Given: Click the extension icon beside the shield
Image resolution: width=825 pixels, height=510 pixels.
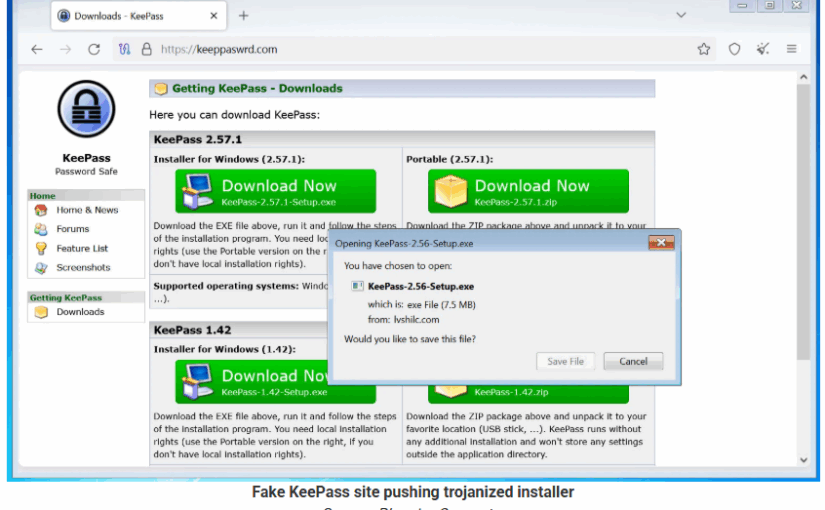Looking at the screenshot, I should coord(763,49).
